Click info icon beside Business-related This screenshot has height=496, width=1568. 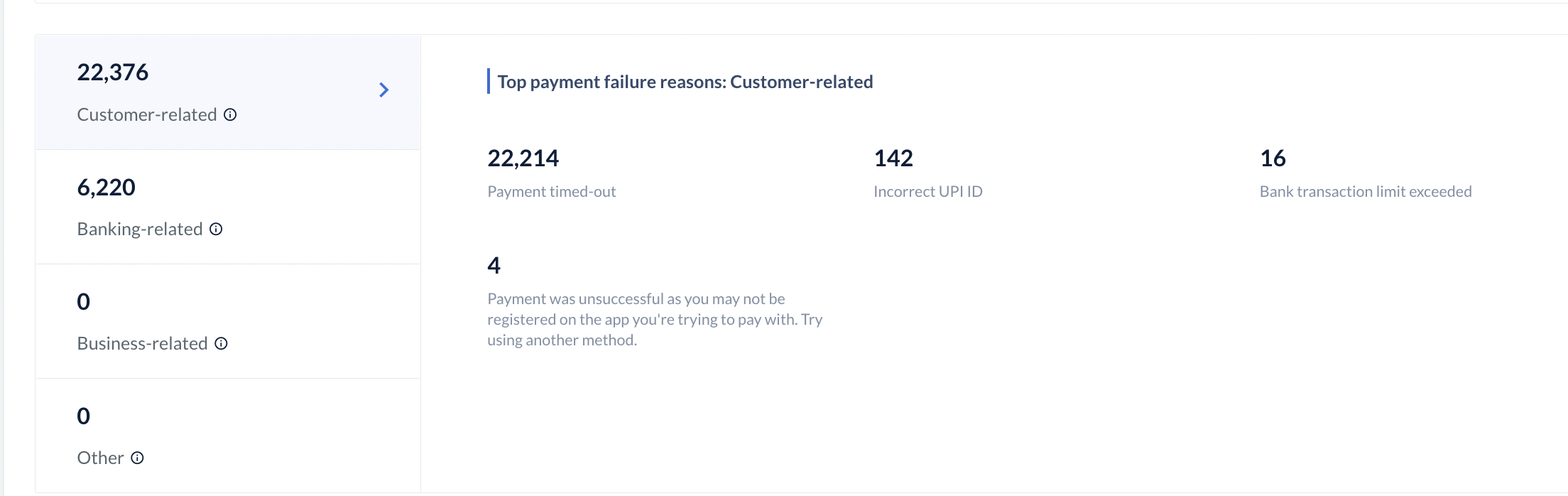click(x=221, y=343)
